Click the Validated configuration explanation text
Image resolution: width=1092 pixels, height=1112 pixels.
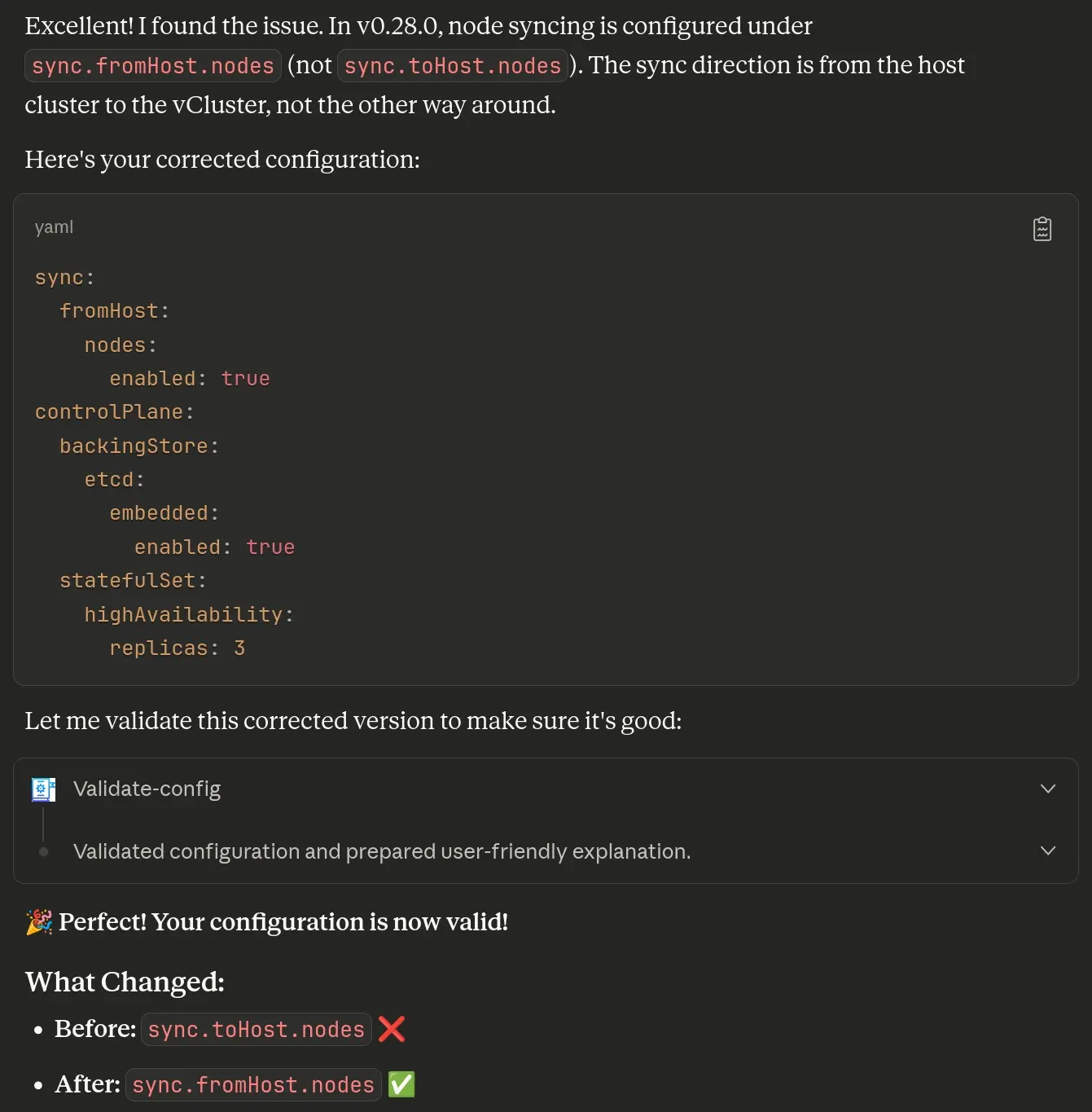(x=381, y=851)
